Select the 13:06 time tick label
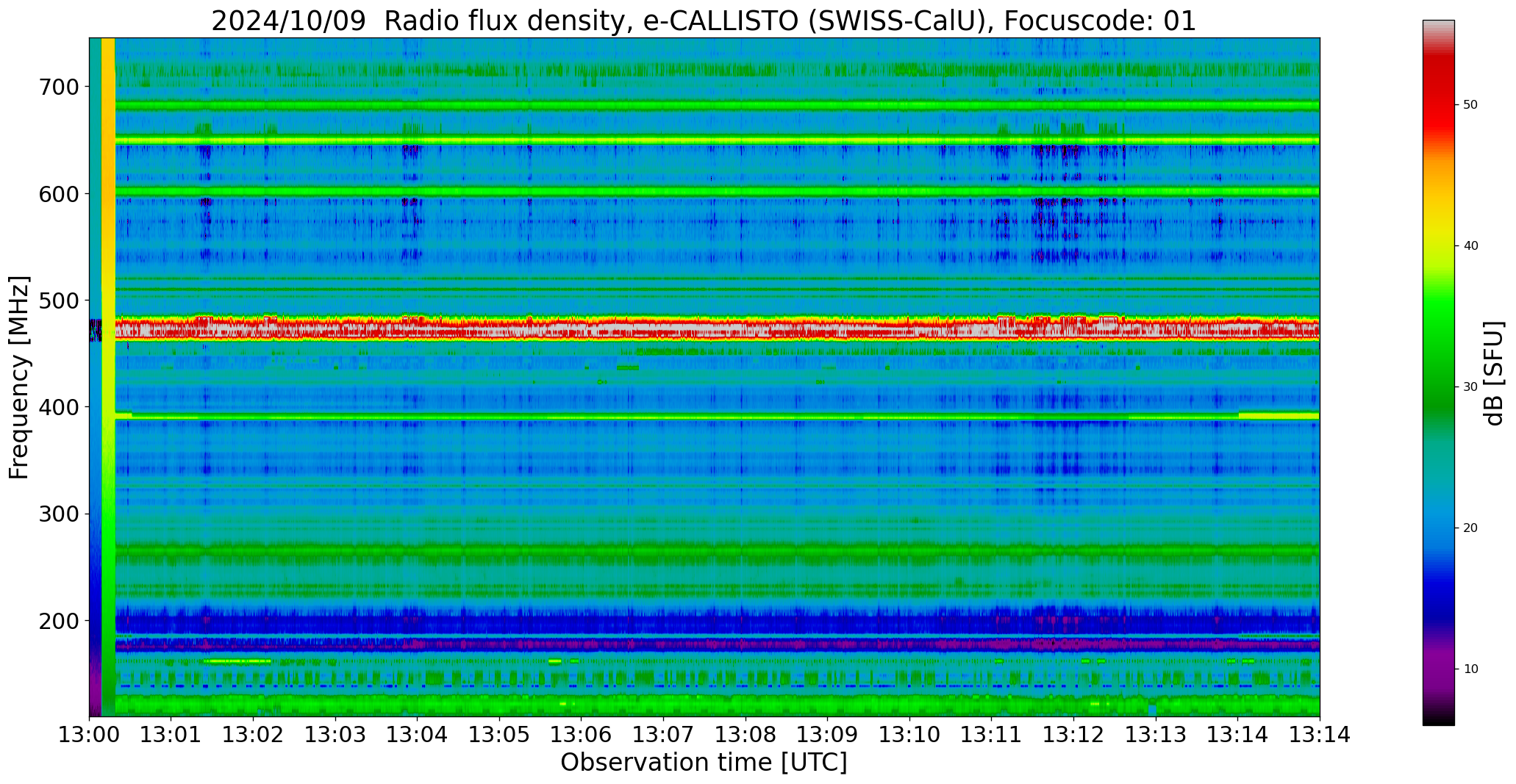This screenshot has height=784, width=1516. [x=582, y=735]
